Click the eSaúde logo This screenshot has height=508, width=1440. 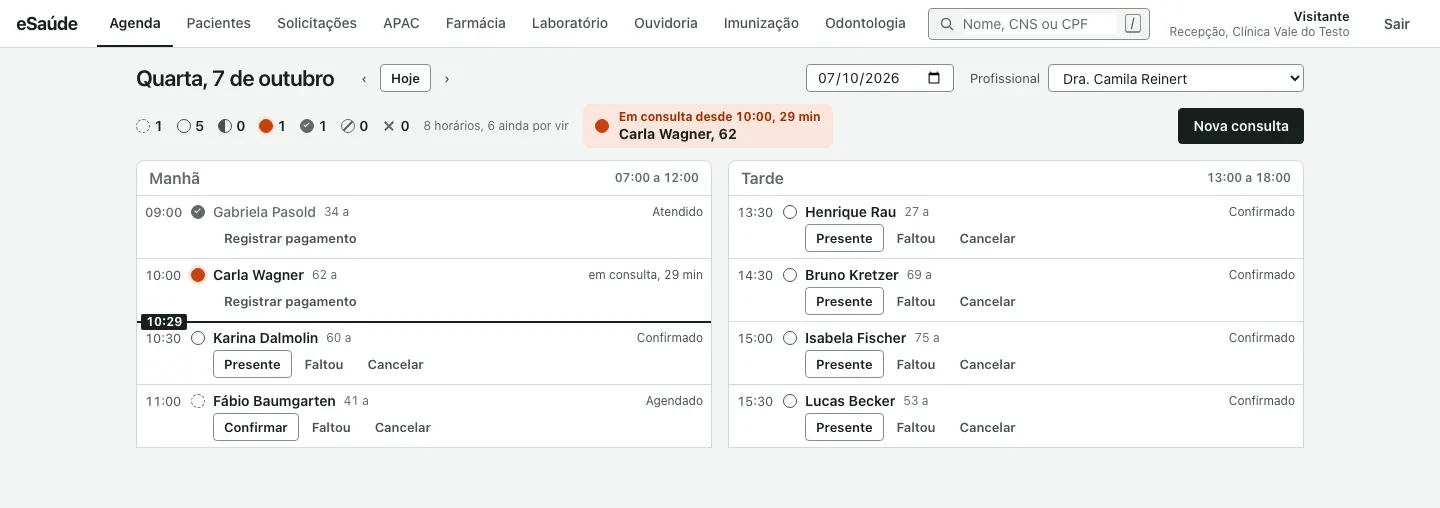[47, 24]
